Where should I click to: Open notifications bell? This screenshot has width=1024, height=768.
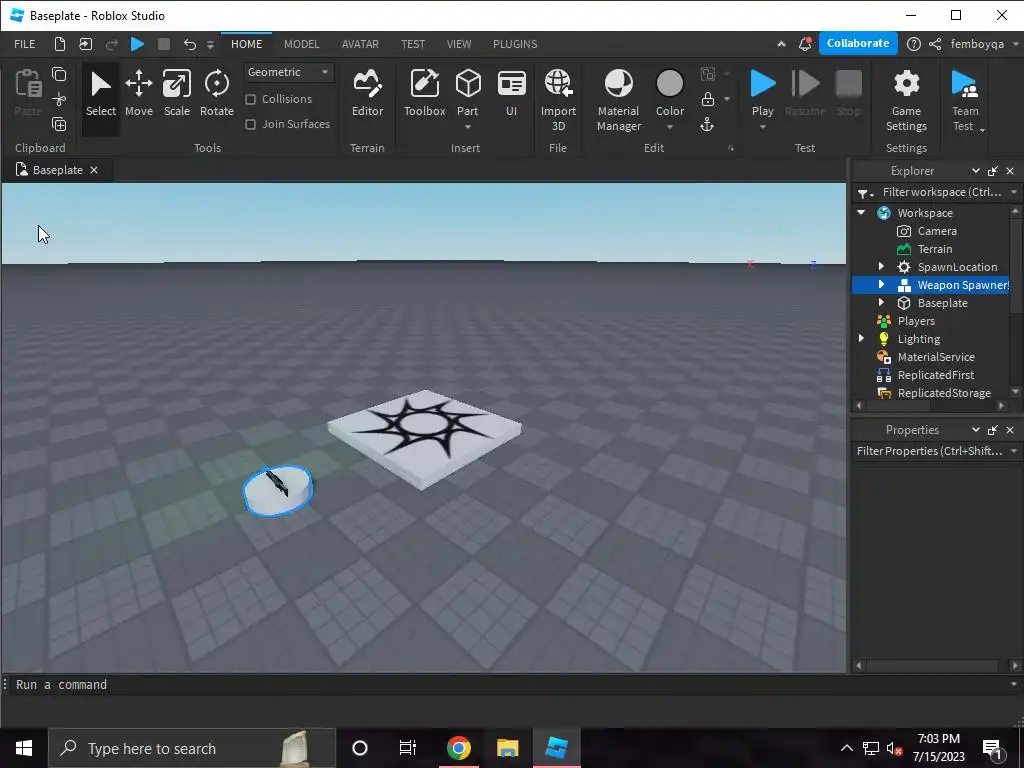click(805, 44)
